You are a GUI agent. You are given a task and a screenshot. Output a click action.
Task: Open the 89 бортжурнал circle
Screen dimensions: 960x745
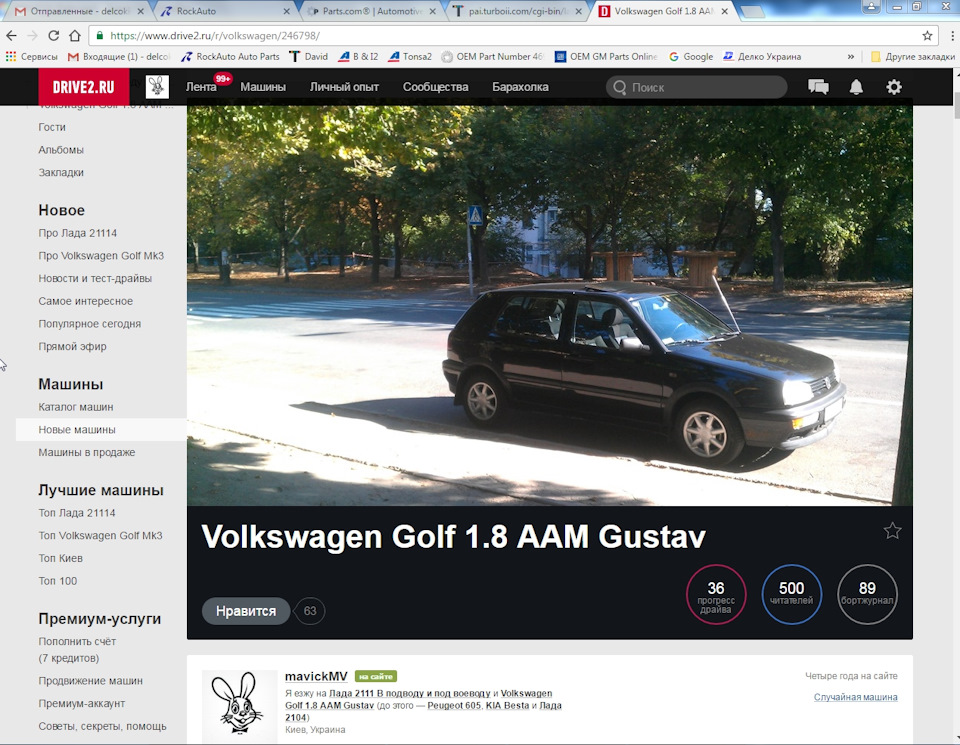pyautogui.click(x=867, y=594)
